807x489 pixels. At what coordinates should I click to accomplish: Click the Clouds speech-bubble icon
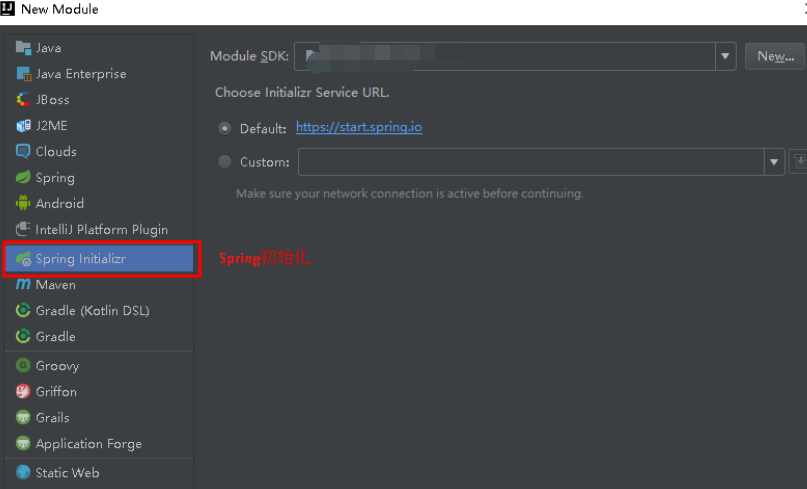[x=23, y=151]
